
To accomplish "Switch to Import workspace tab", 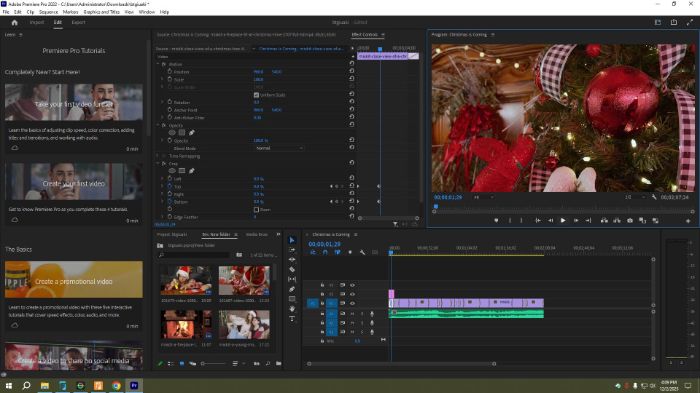I will 37,22.
